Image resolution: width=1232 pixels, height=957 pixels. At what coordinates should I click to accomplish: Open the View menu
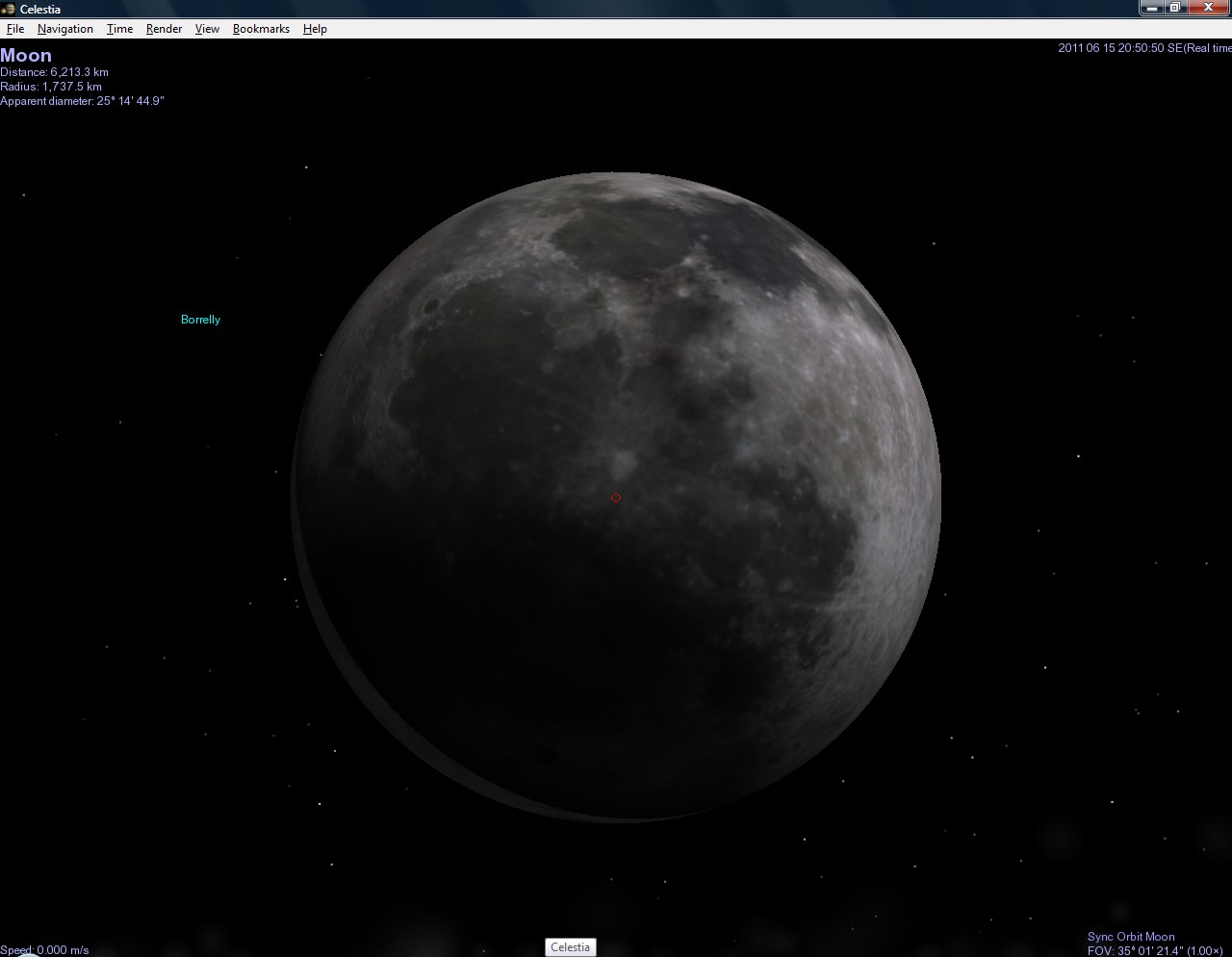(x=207, y=29)
